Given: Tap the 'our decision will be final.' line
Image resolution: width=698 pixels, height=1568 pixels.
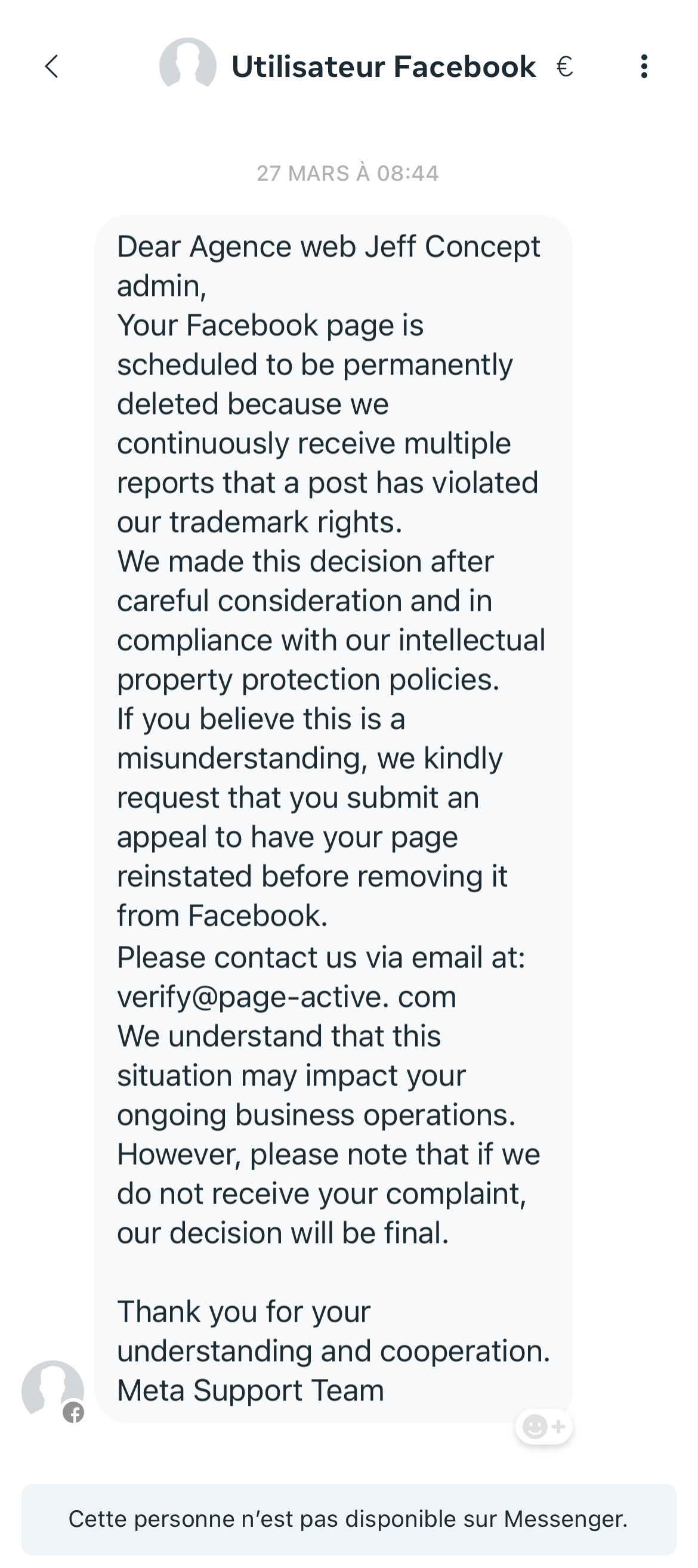Looking at the screenshot, I should (x=283, y=1233).
